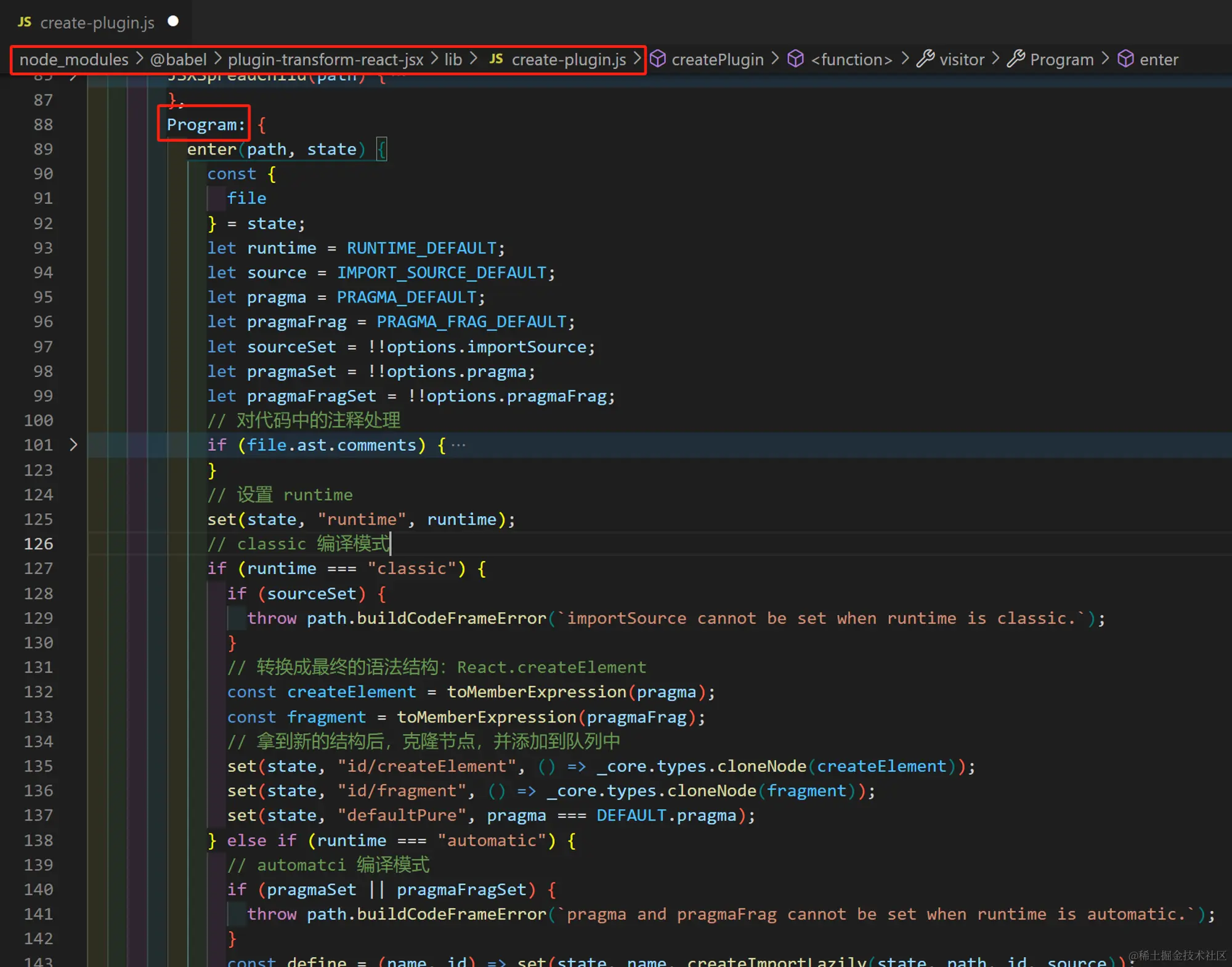The height and width of the screenshot is (967, 1232).
Task: Open the node_modules breadcrumb segment
Action: [74, 60]
